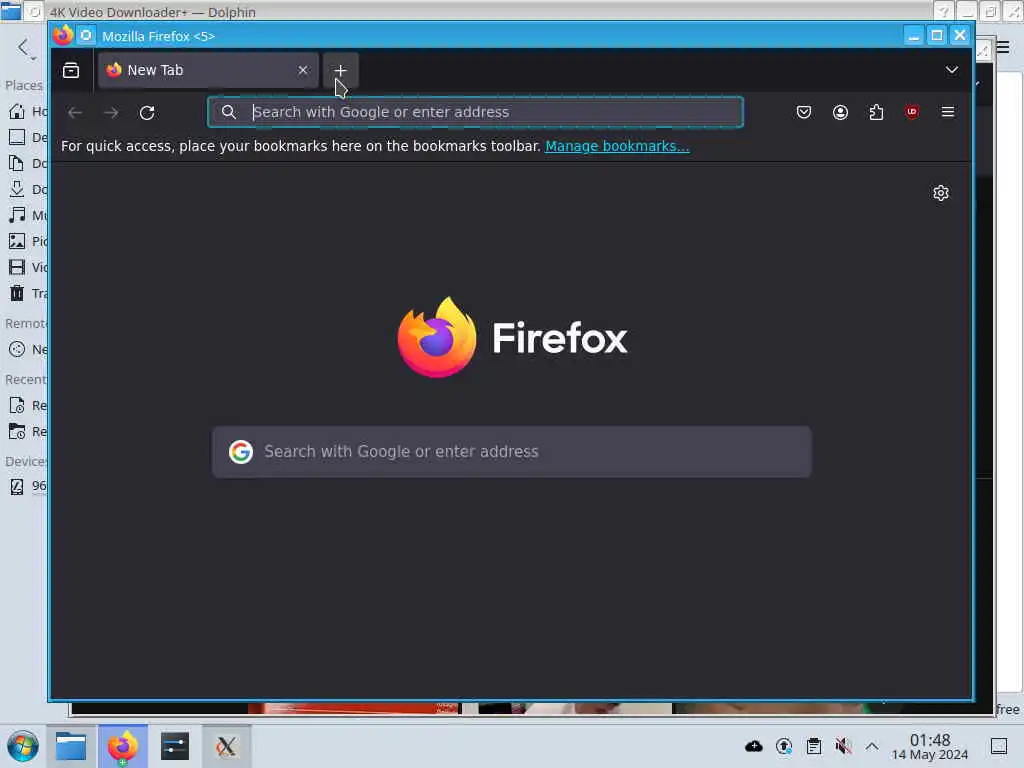Open Pictures place in Dolphin sidebar
Screen dimensions: 1024x768
(x=26, y=241)
